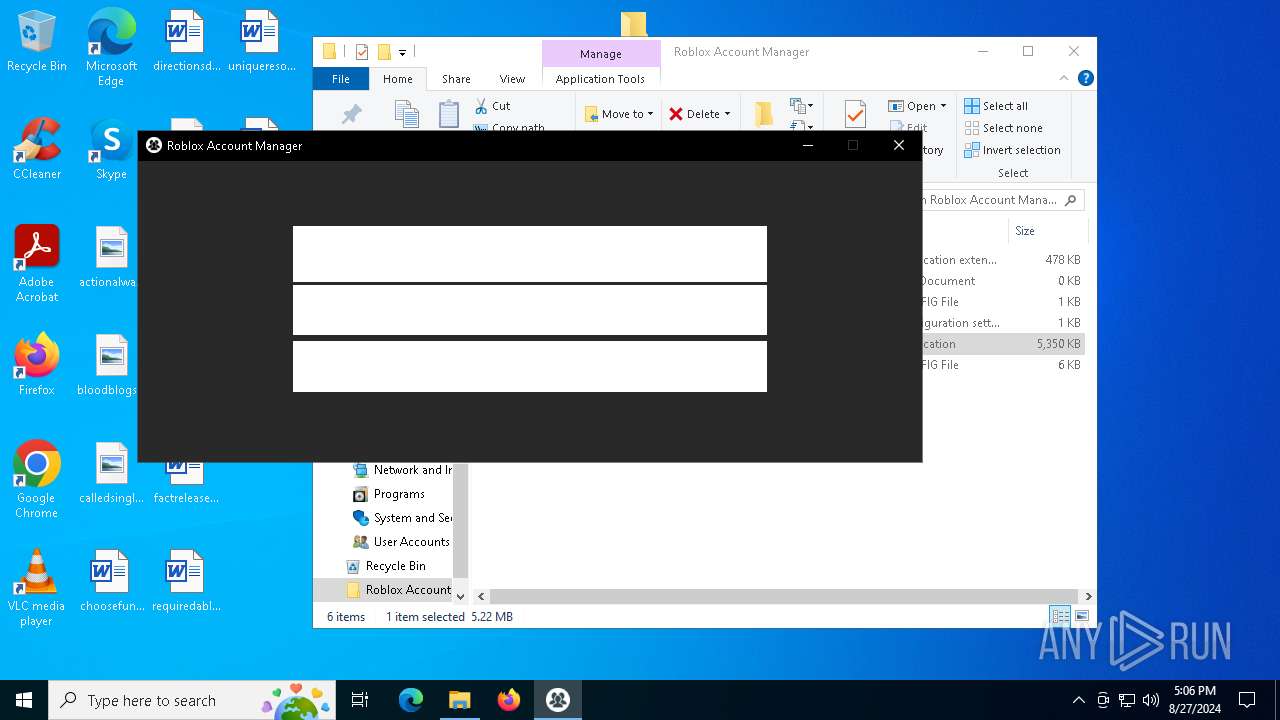Select the uniquereso Word document on desktop
The image size is (1280, 720).
click(x=260, y=41)
